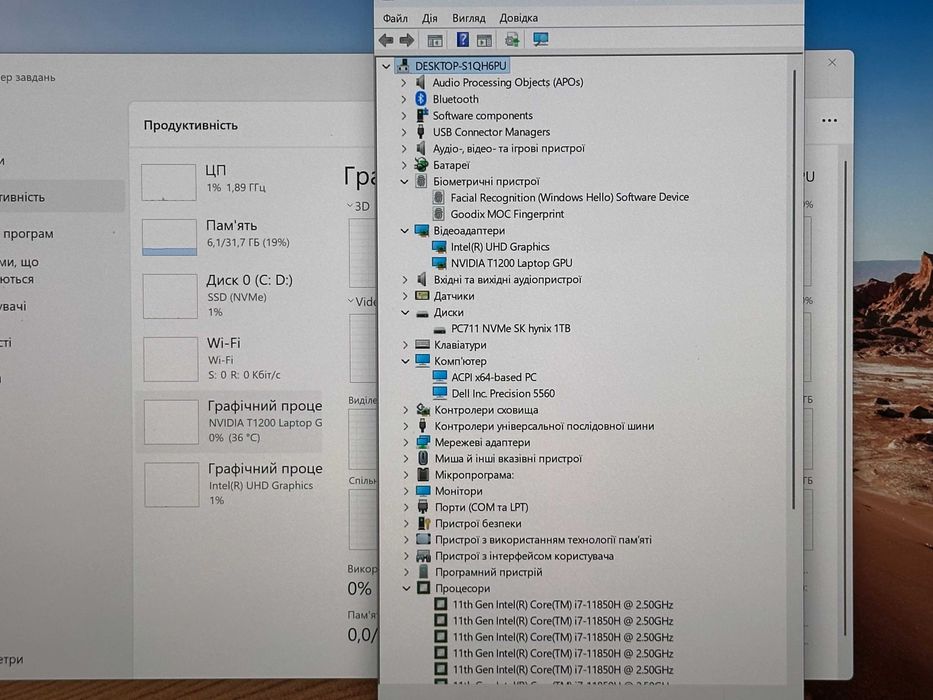The height and width of the screenshot is (700, 933).
Task: Click the Help question-mark toolbar icon
Action: click(x=462, y=40)
